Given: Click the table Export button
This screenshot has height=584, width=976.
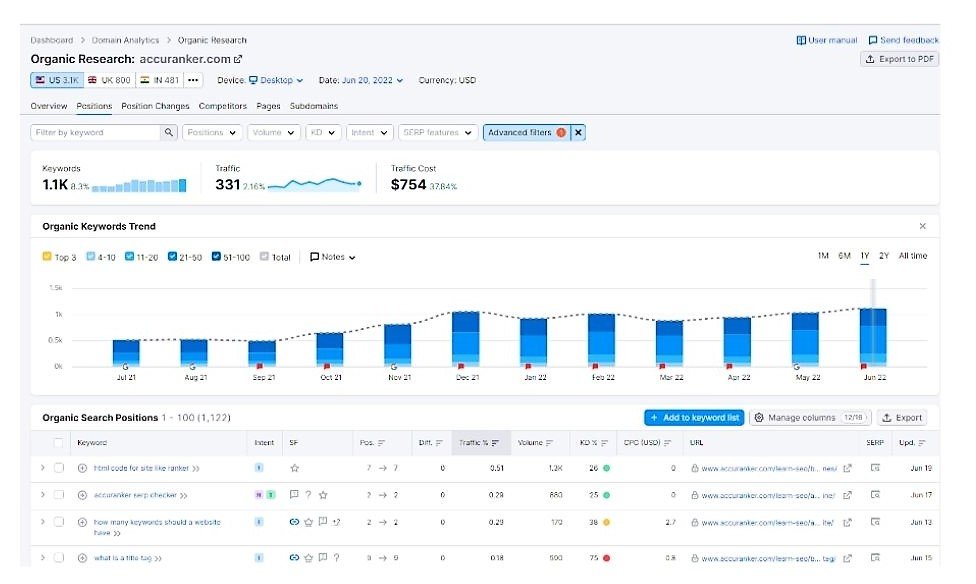Looking at the screenshot, I should (902, 418).
